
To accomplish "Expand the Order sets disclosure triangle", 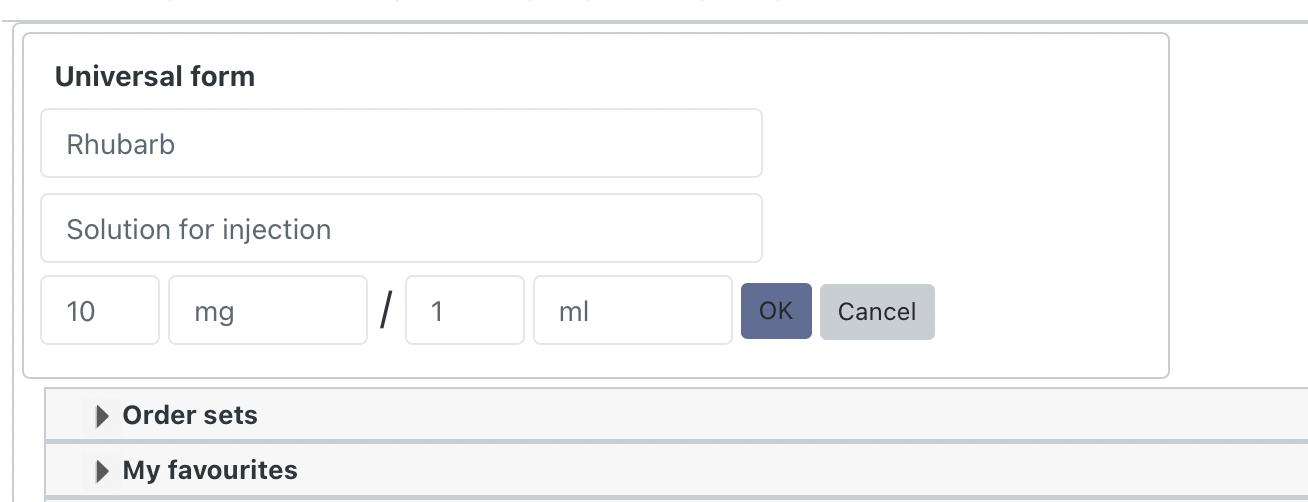I will 101,416.
